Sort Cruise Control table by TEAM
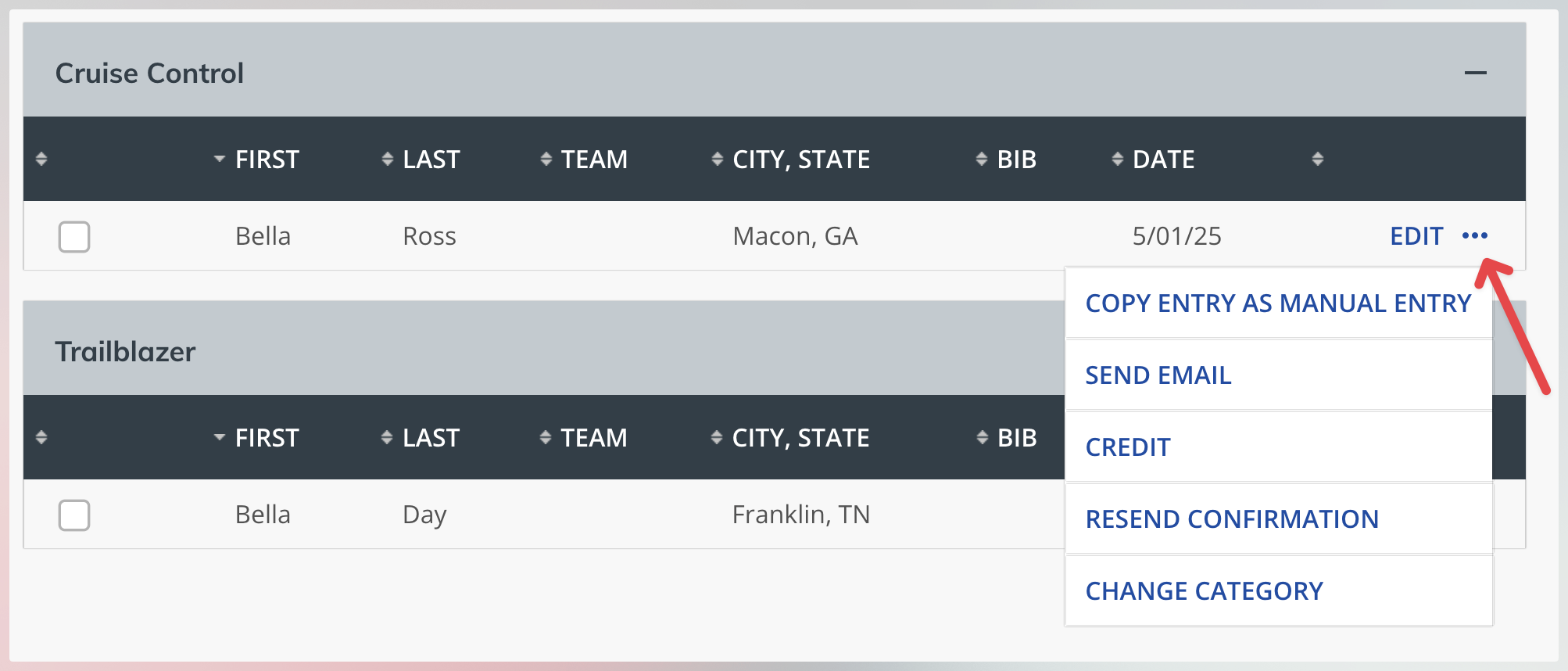1568x671 pixels. (x=584, y=160)
